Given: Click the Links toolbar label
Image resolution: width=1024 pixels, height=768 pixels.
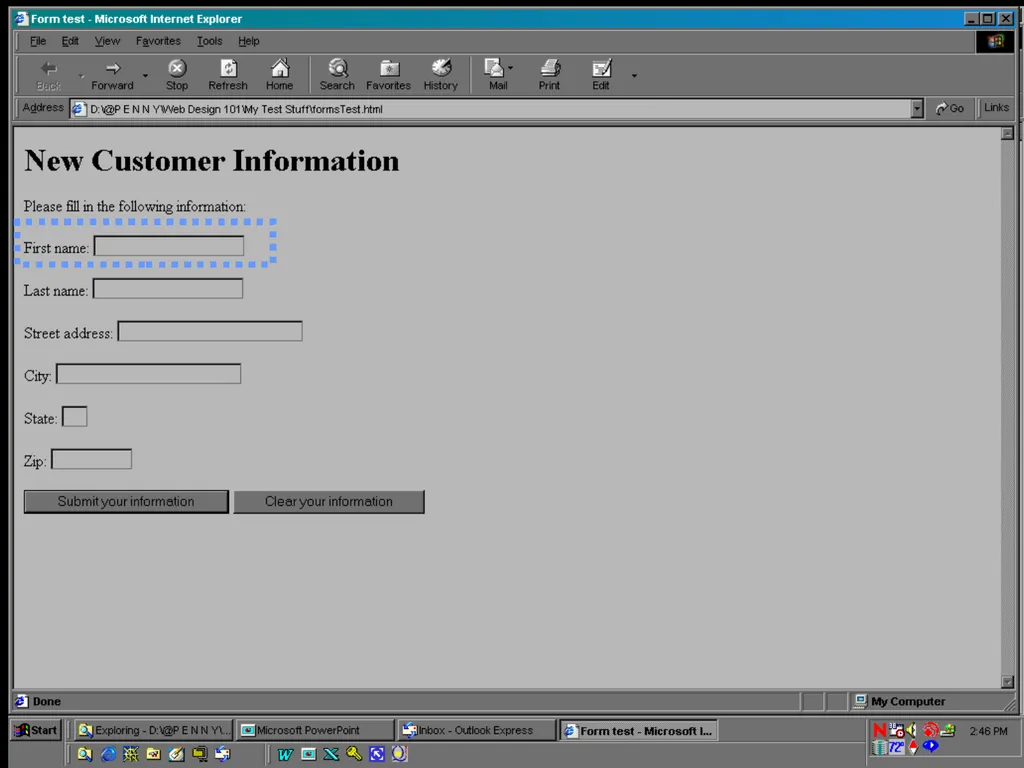Looking at the screenshot, I should click(997, 108).
